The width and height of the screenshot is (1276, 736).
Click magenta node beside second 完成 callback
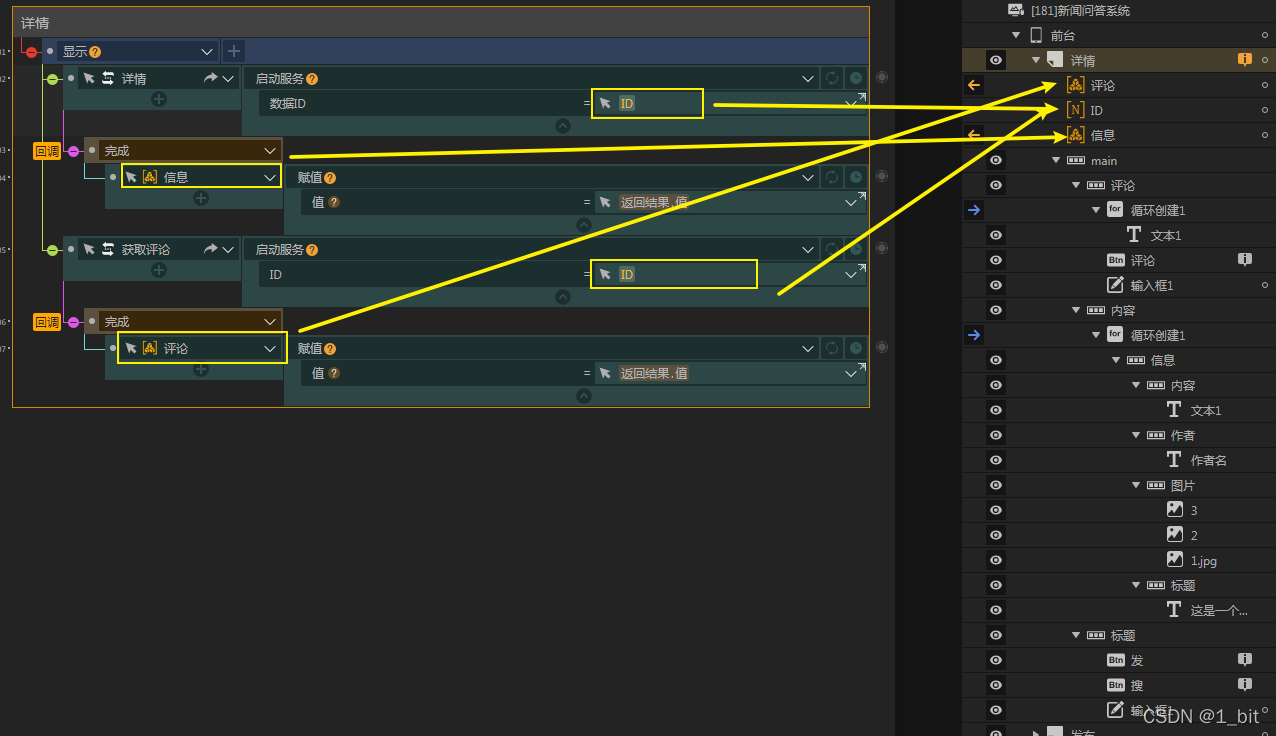point(73,322)
